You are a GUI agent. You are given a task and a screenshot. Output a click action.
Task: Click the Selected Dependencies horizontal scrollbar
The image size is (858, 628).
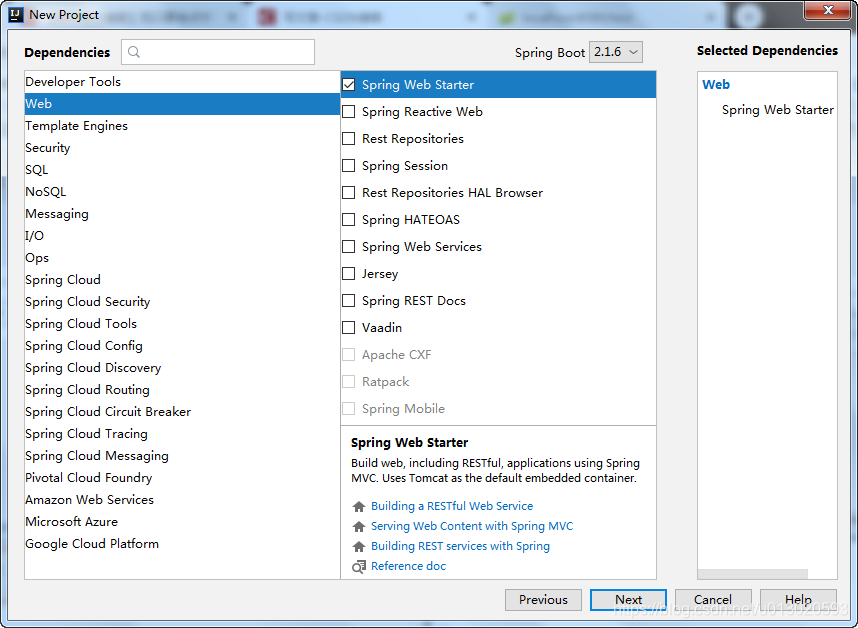752,574
